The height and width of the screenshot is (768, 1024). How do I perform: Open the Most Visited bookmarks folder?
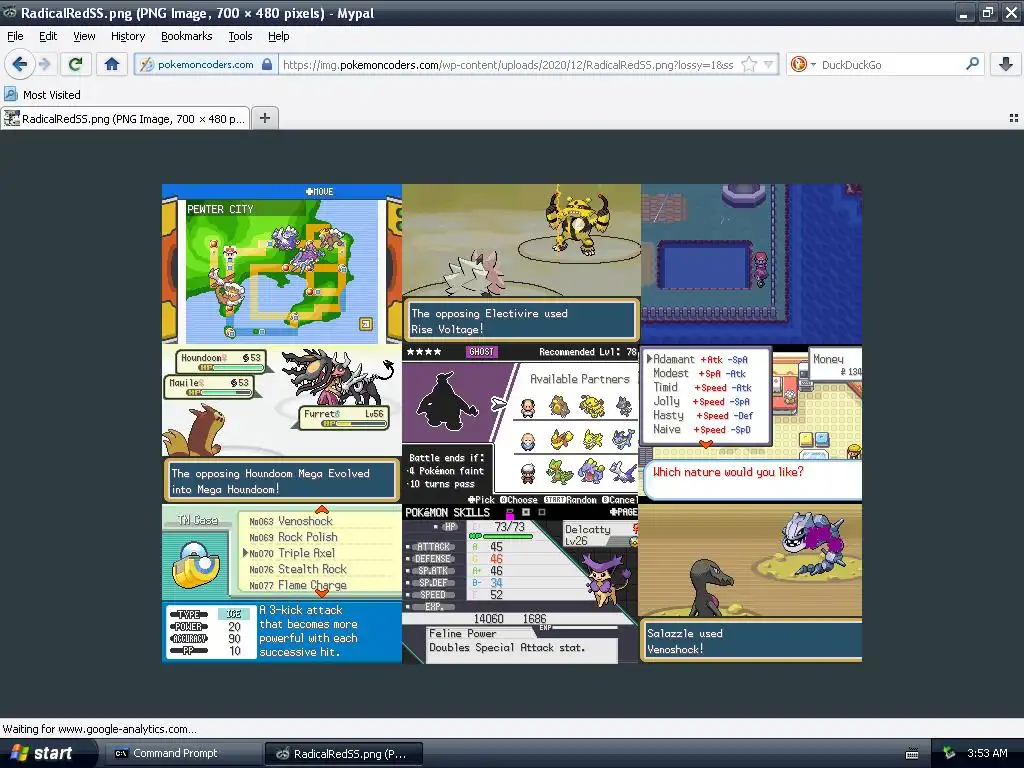coord(42,95)
